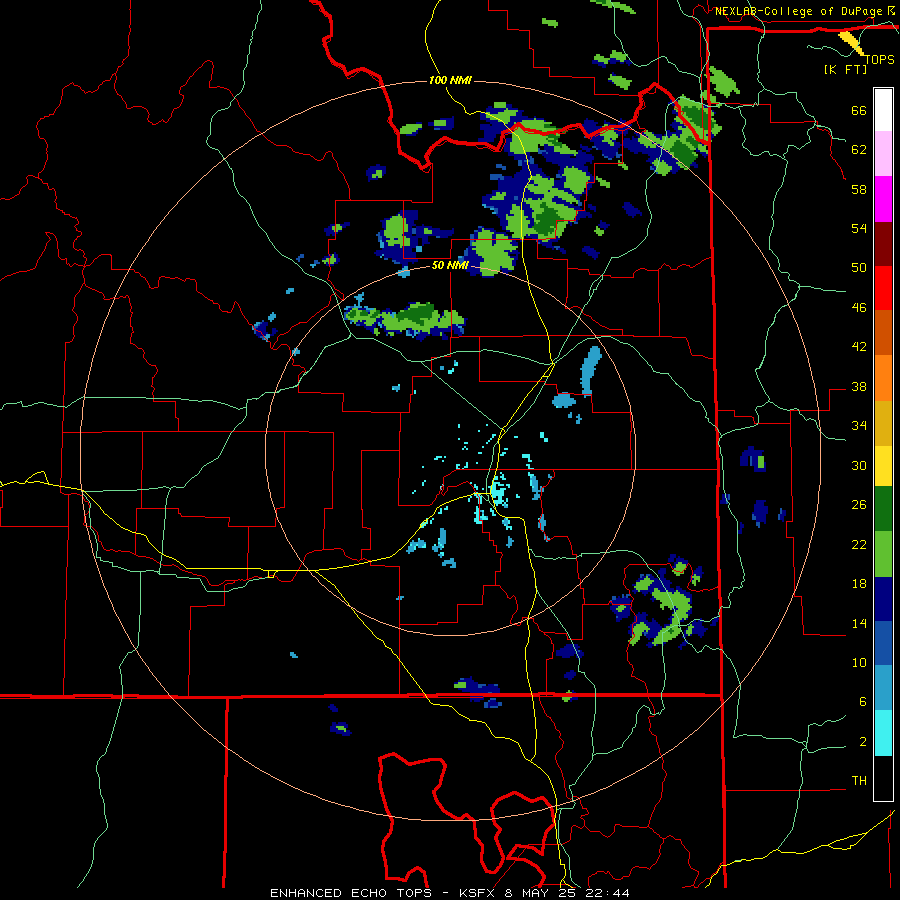Click the bright red legend swatch

[883, 288]
